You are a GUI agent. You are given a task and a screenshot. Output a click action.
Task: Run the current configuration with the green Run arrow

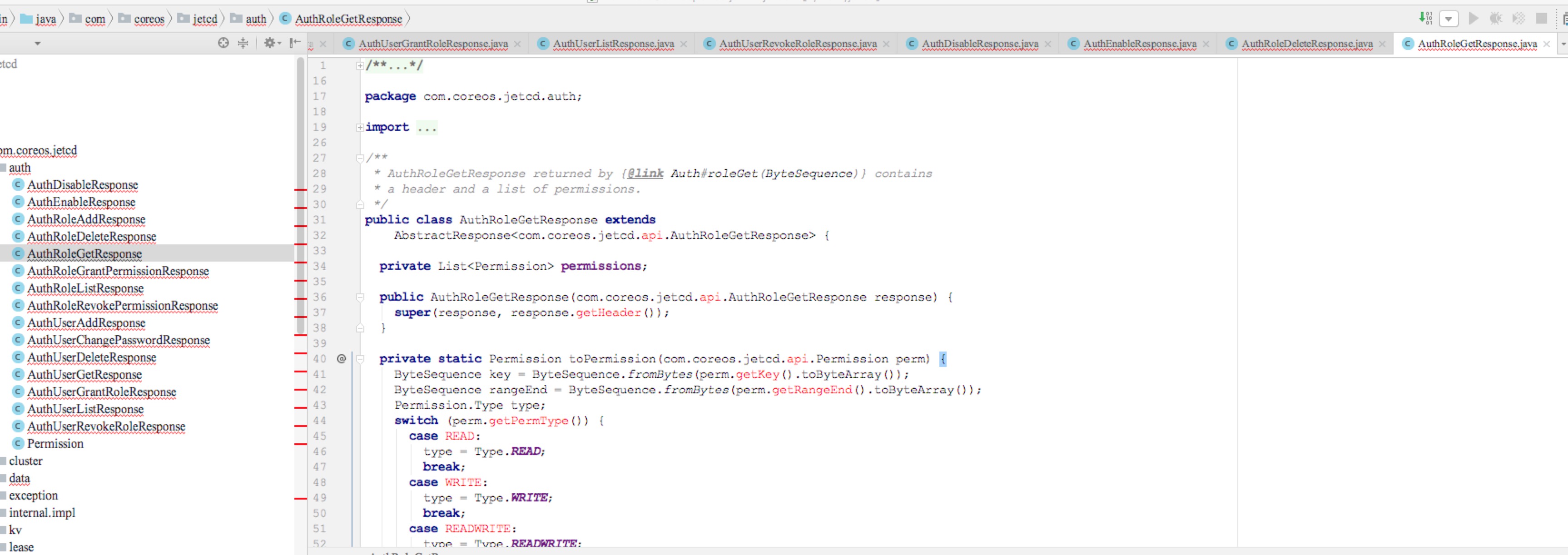(1474, 19)
